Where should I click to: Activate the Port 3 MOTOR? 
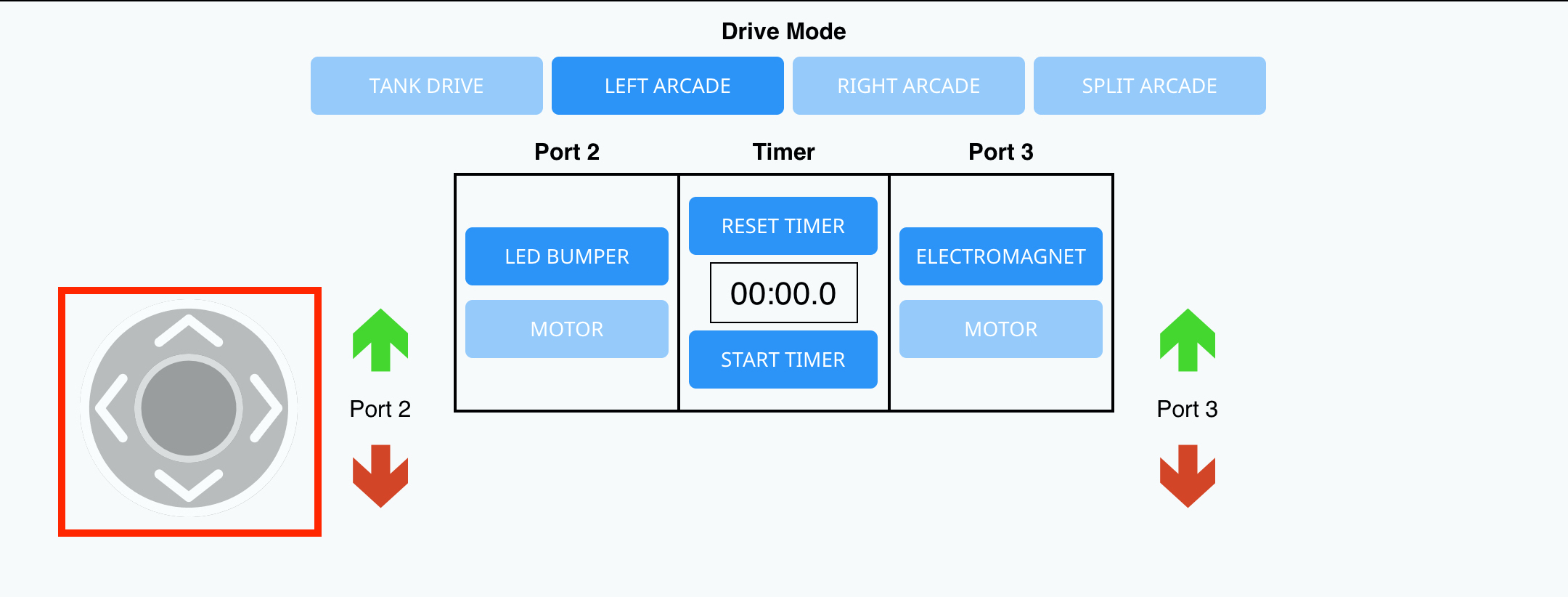pos(1000,328)
